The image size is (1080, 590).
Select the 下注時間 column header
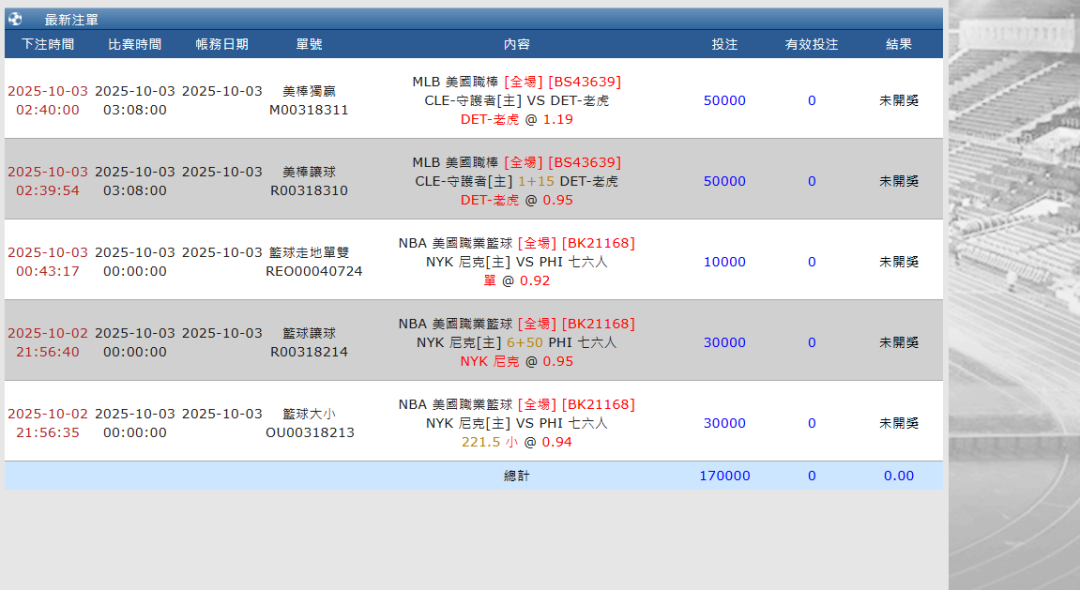(x=47, y=44)
